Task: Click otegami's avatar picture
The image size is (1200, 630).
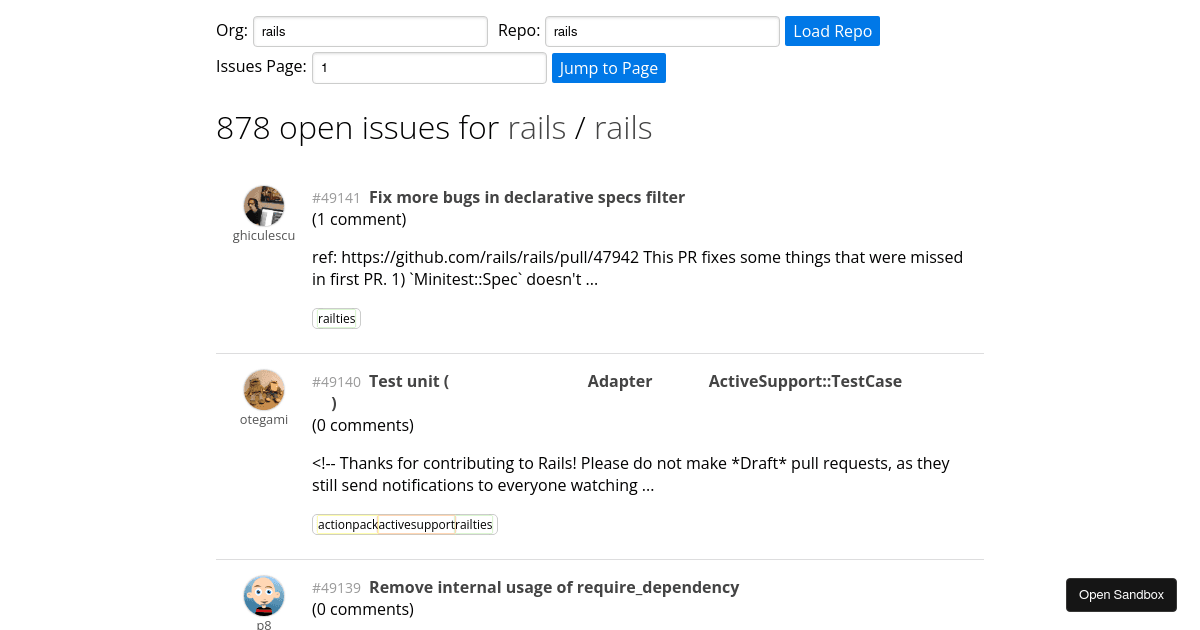Action: tap(263, 389)
